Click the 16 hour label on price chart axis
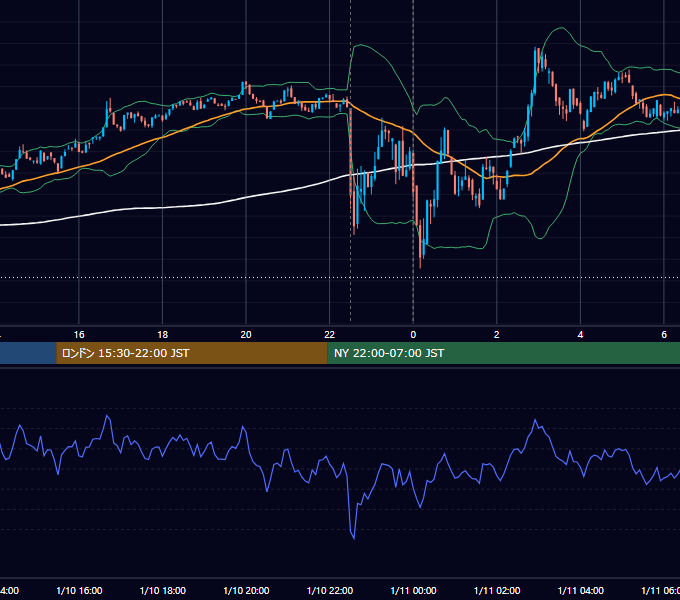The height and width of the screenshot is (600, 680). coord(79,335)
